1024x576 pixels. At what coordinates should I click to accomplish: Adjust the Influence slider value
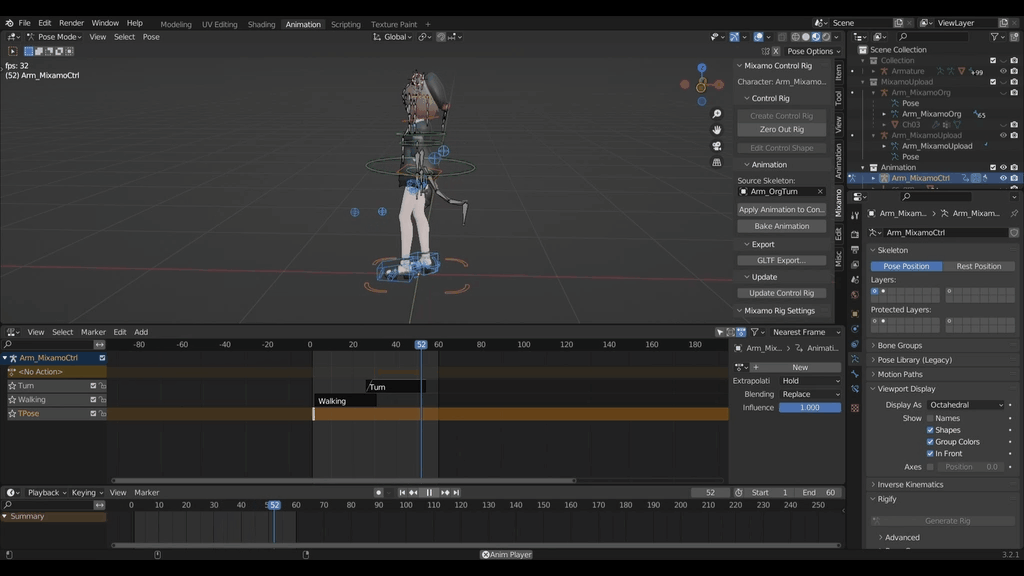tap(810, 407)
